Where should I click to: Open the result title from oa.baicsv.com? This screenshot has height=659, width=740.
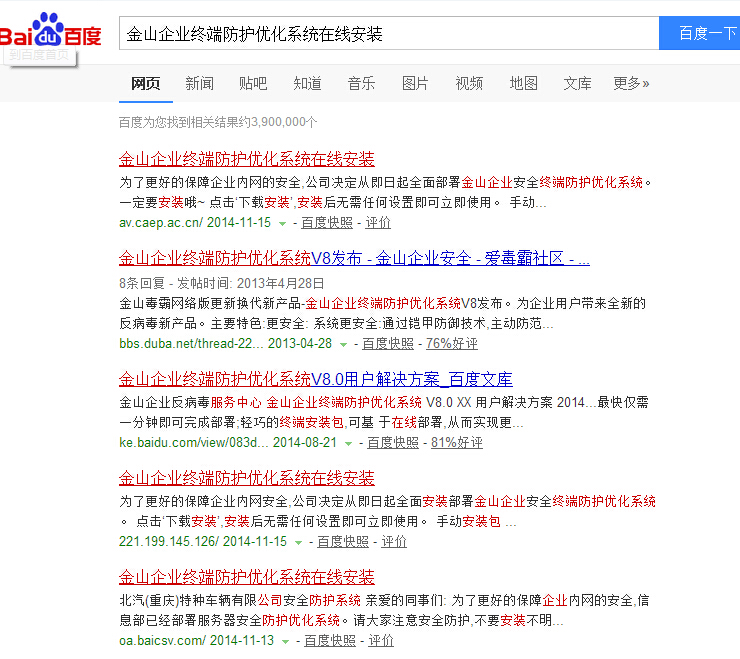pyautogui.click(x=246, y=577)
